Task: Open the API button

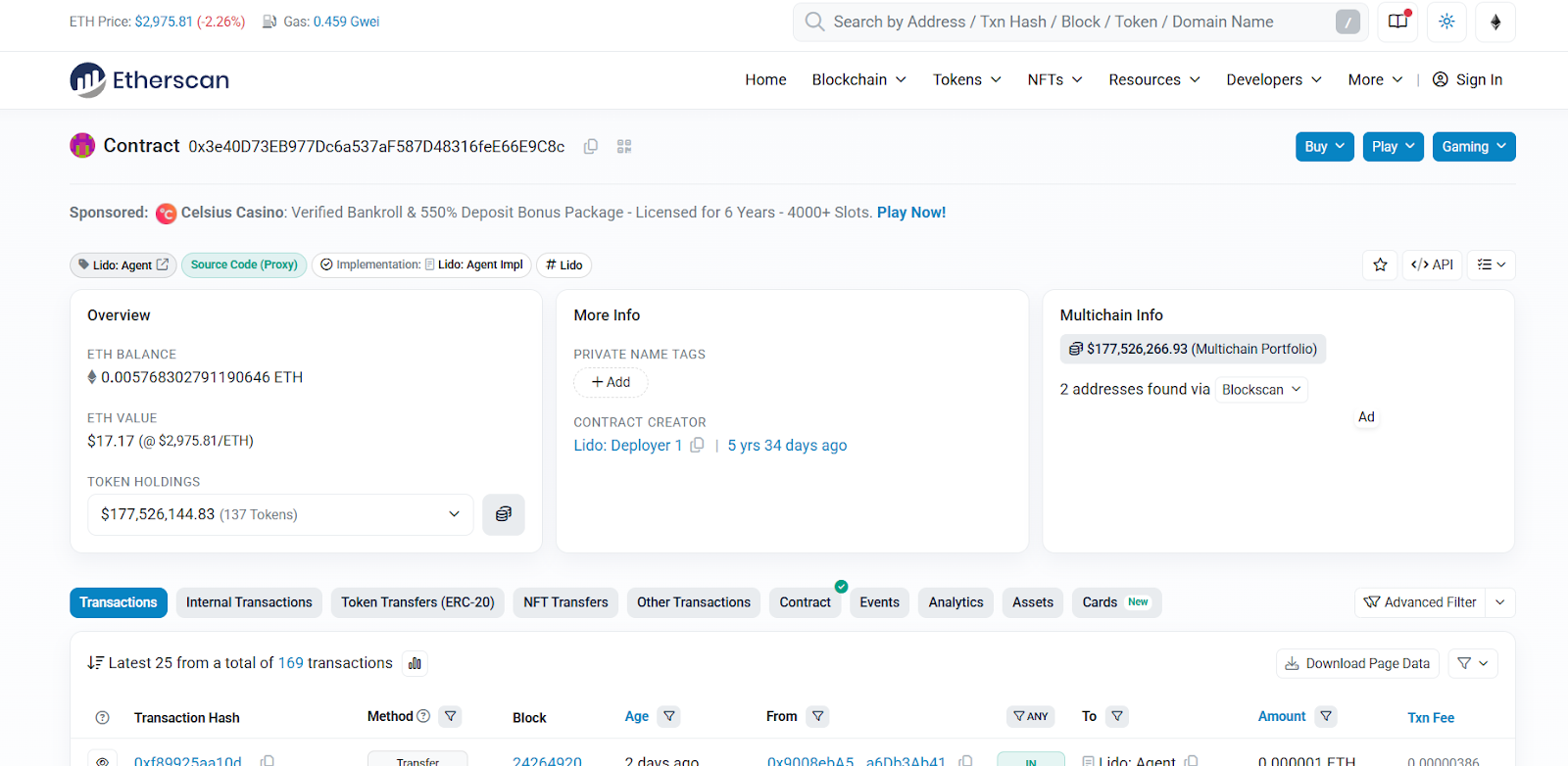Action: [1432, 264]
